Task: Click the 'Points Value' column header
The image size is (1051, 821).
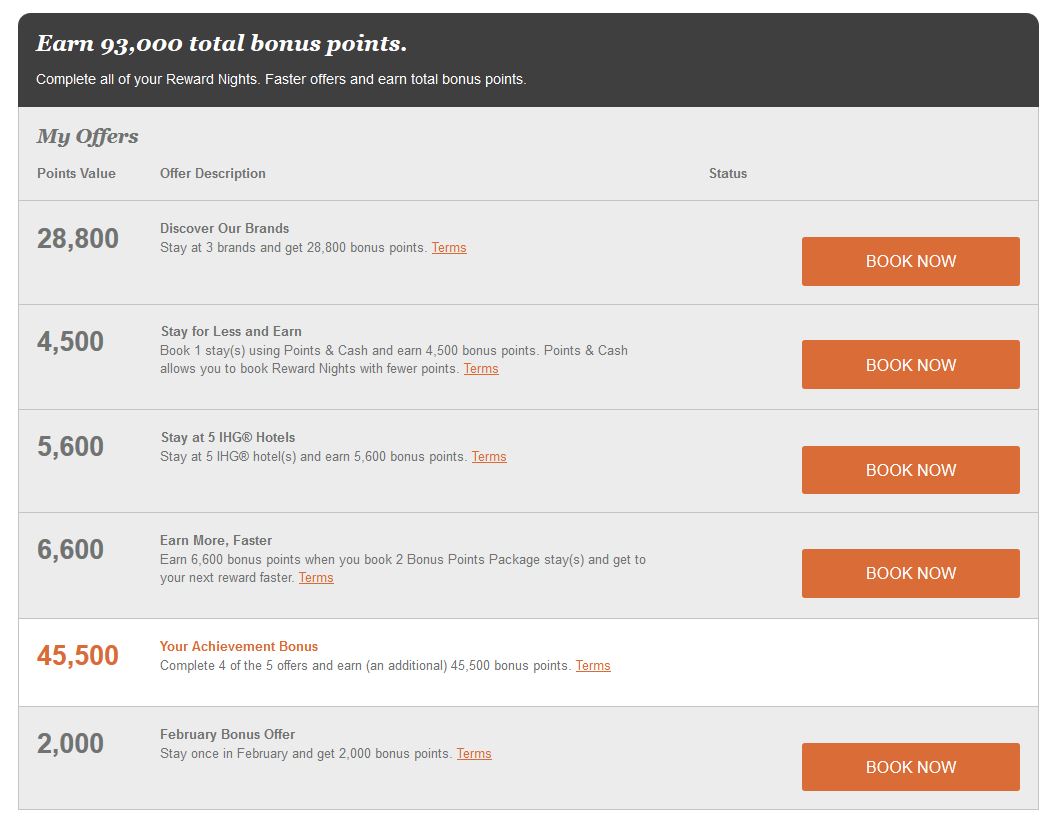Action: 76,173
